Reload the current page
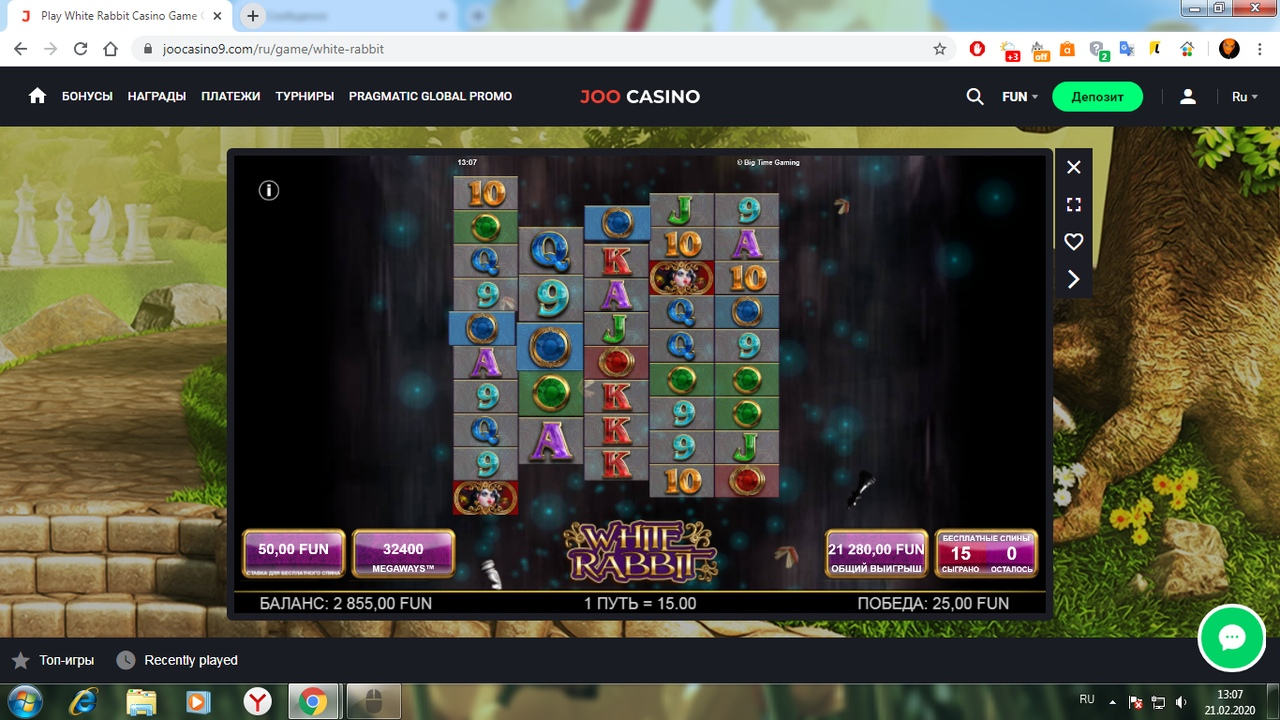1280x720 pixels. pos(81,48)
